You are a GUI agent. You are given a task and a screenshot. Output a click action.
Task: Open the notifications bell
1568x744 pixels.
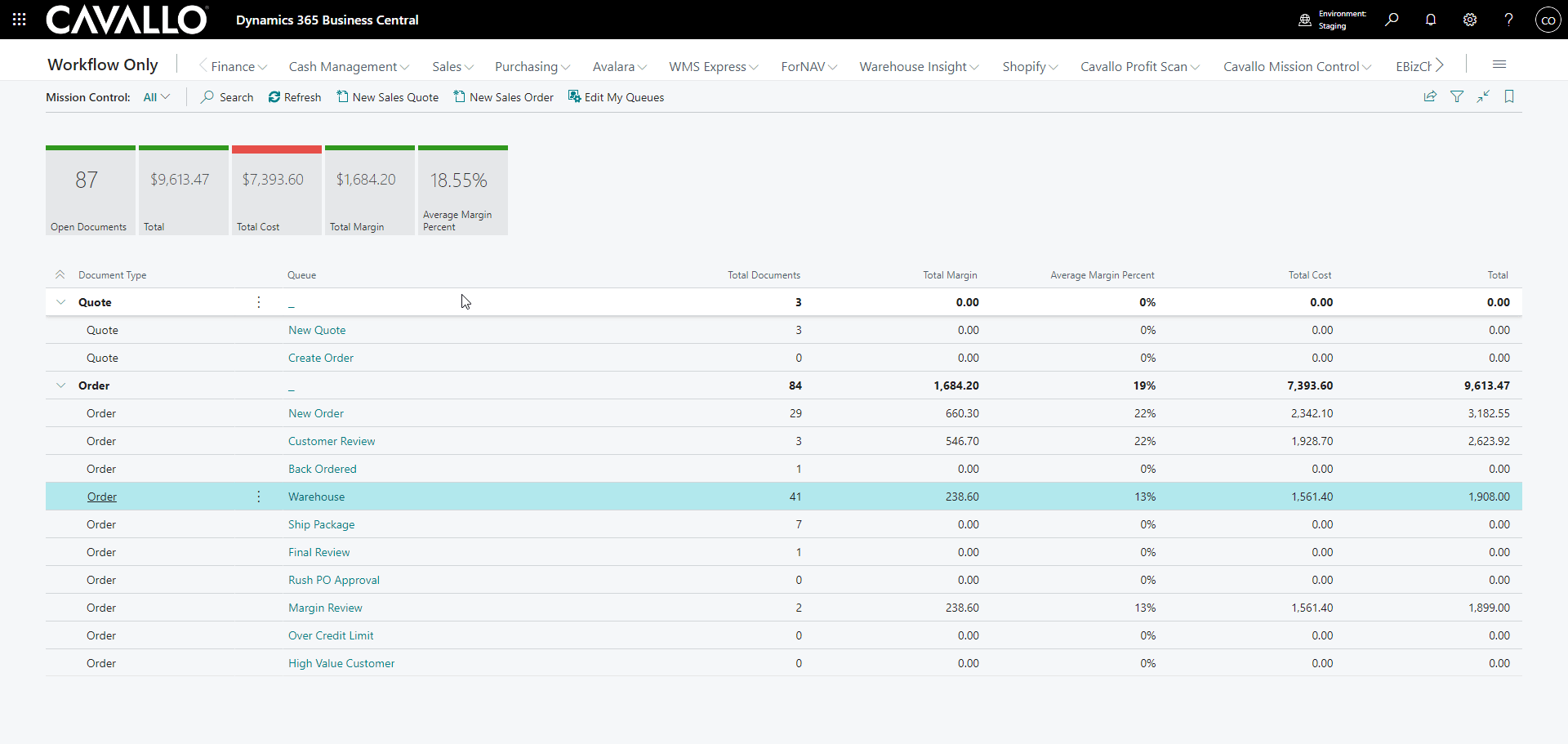[1431, 20]
